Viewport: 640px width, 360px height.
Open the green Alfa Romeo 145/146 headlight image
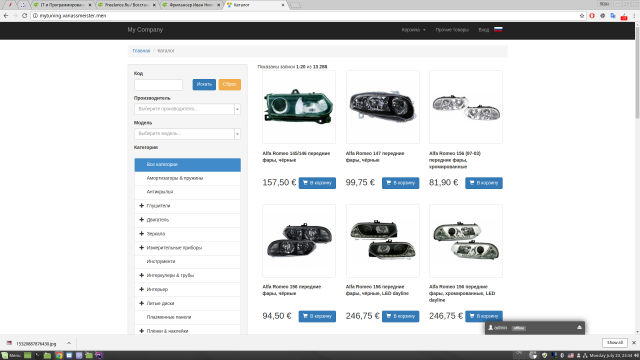pyautogui.click(x=299, y=107)
